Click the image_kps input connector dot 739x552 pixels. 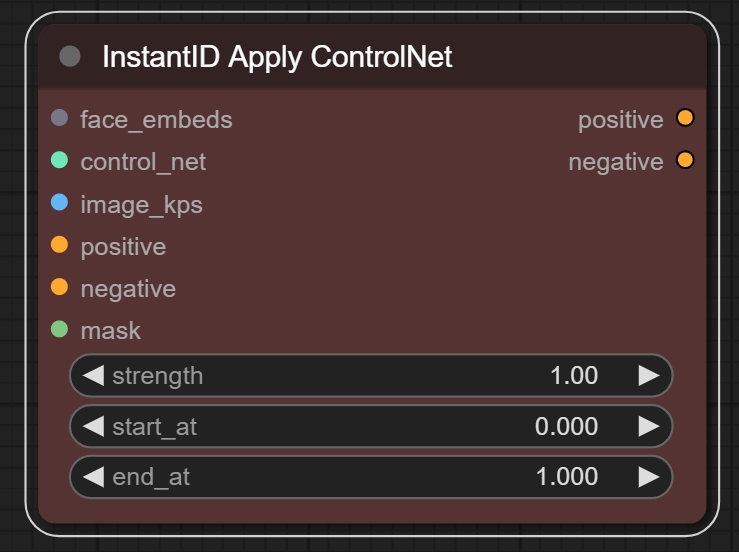(59, 203)
